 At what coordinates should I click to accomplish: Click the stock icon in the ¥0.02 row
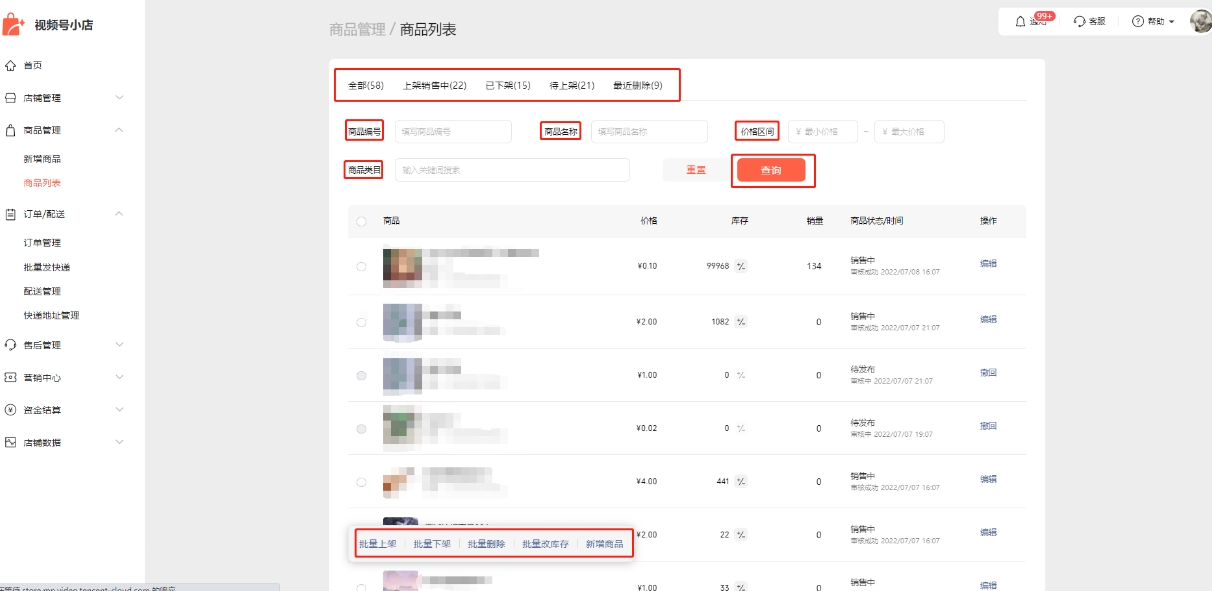(741, 428)
